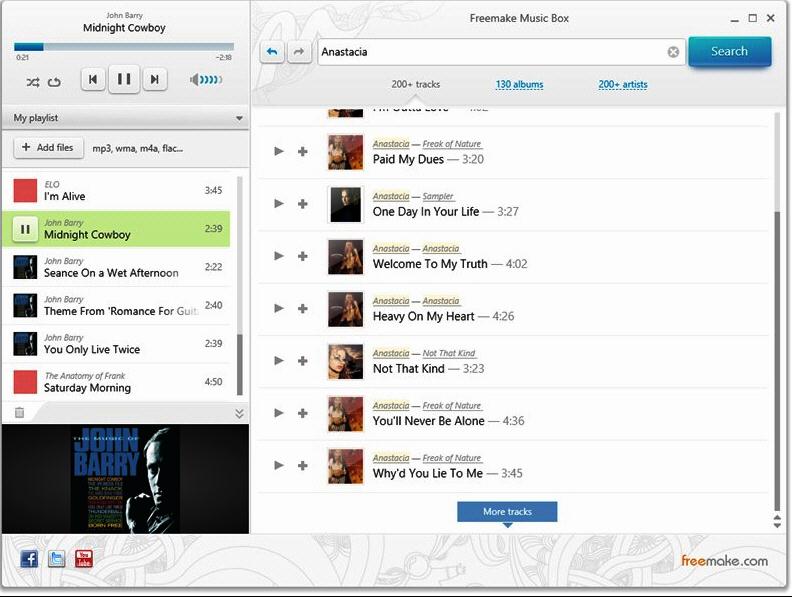The image size is (792, 597).
Task: Click the Add files button
Action: (x=46, y=148)
